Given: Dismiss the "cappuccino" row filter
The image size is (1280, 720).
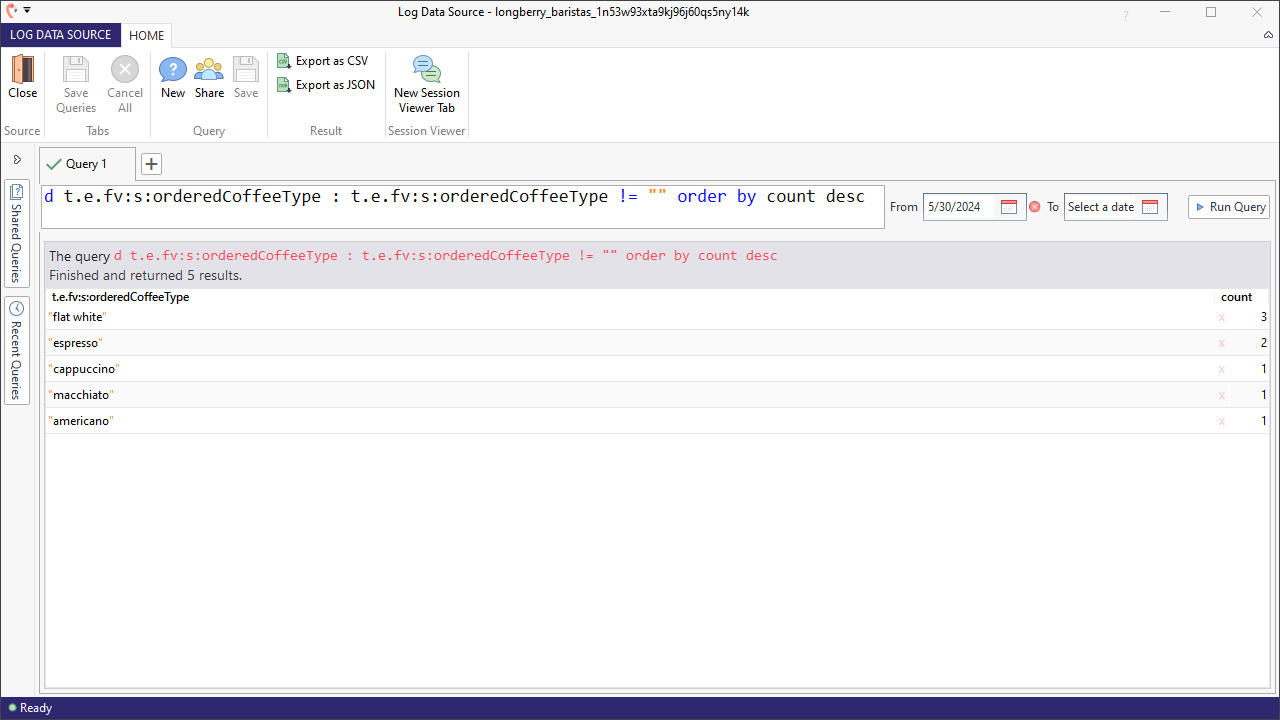Looking at the screenshot, I should [x=1221, y=369].
